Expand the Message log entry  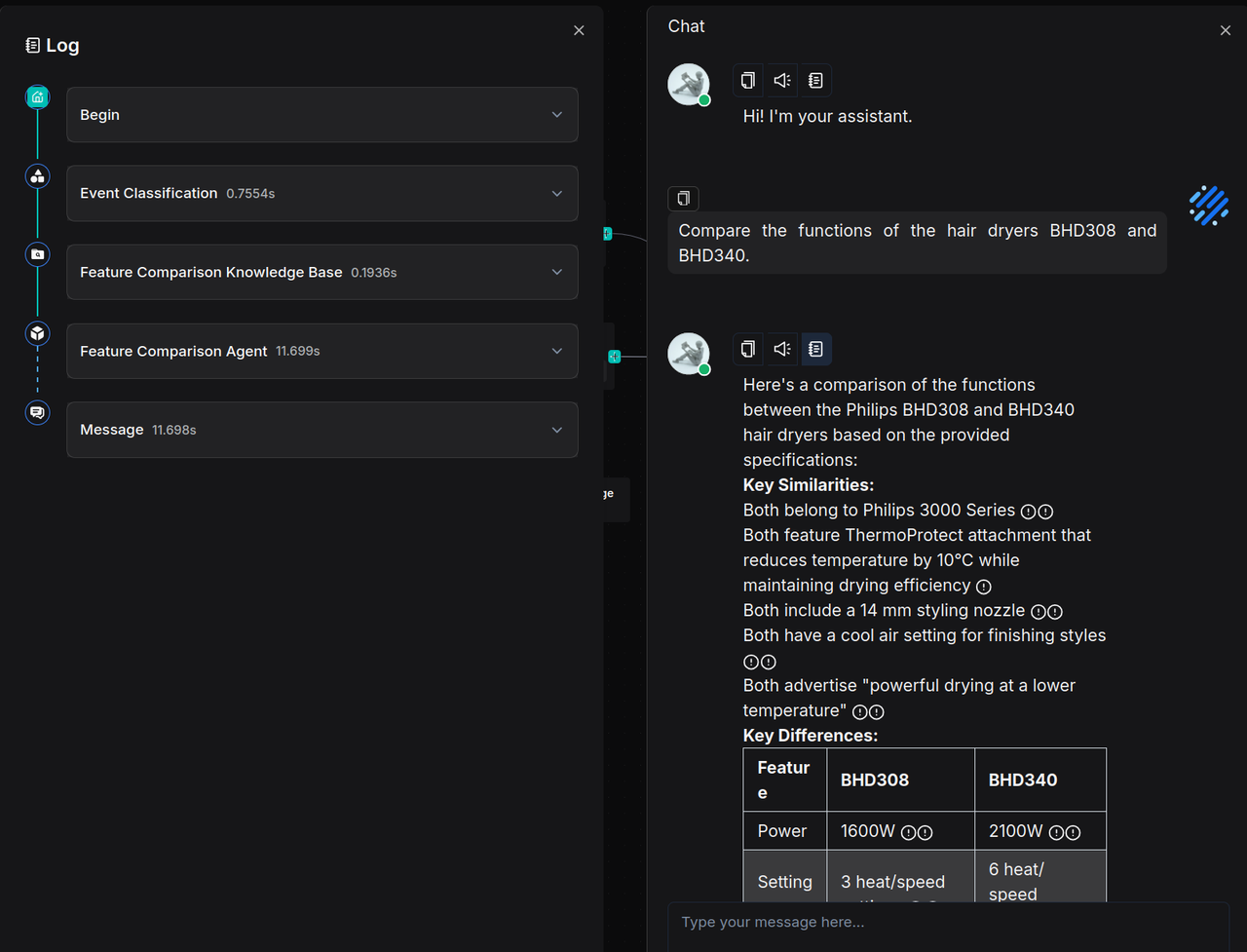(557, 430)
